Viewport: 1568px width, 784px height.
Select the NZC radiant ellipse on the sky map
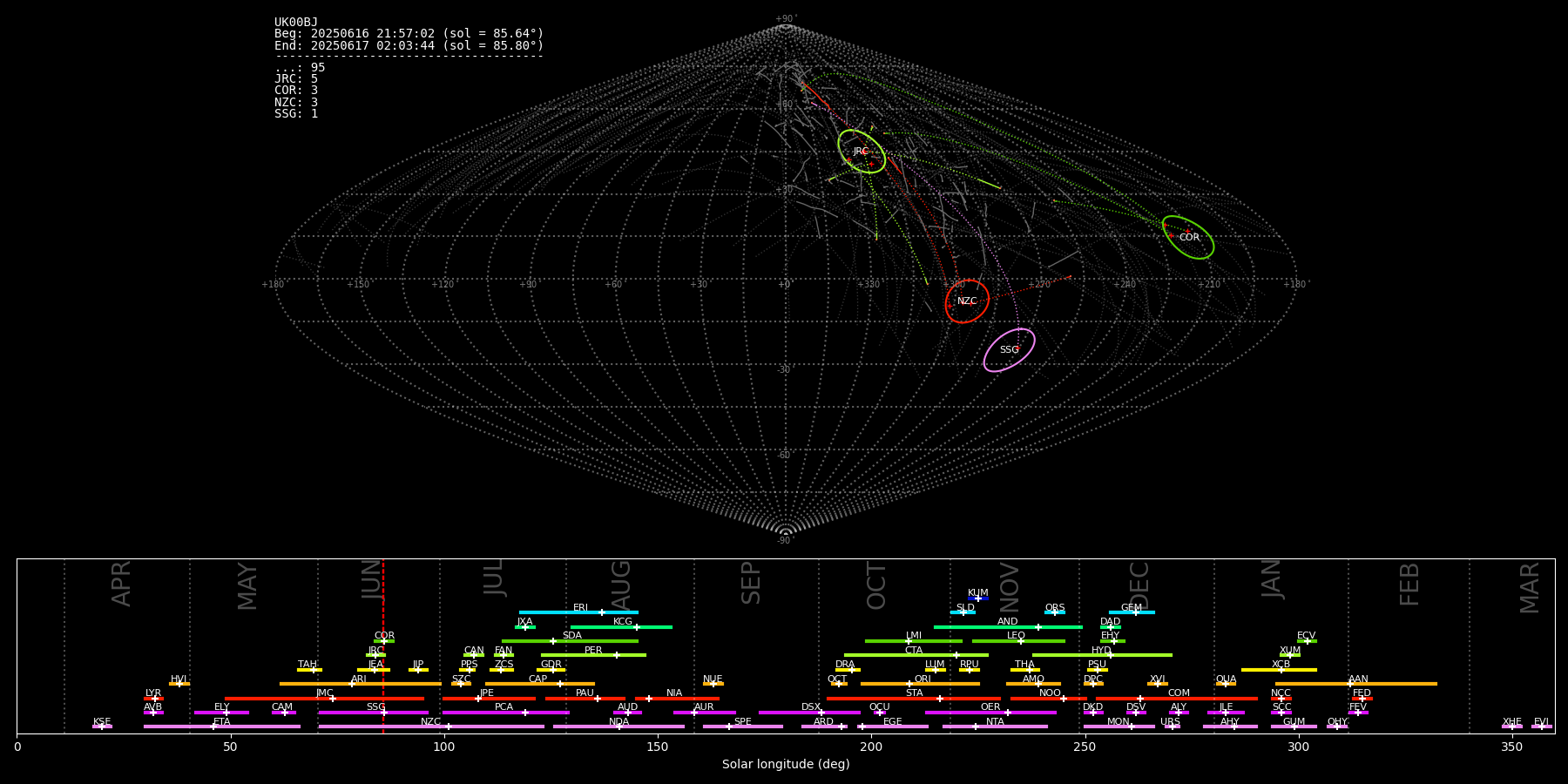pyautogui.click(x=967, y=301)
